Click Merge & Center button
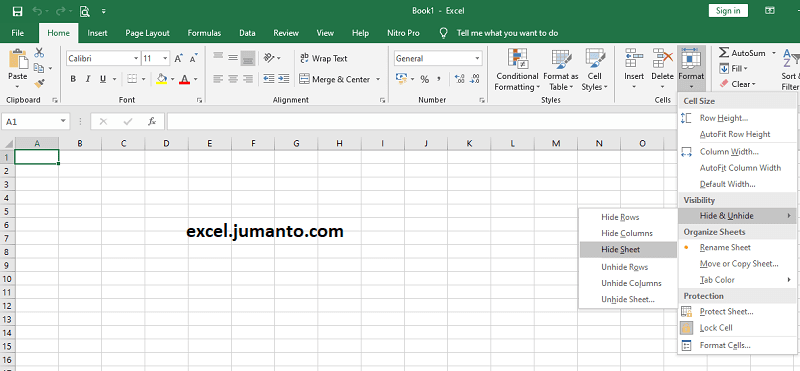800x371 pixels. click(x=335, y=79)
